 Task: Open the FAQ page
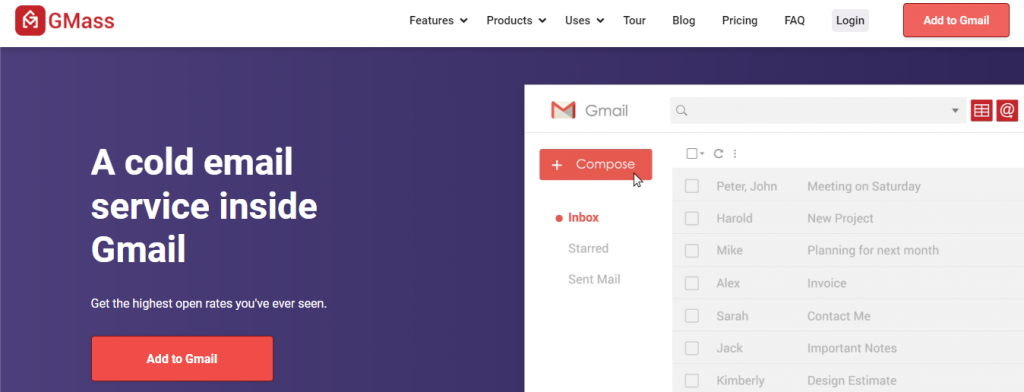pyautogui.click(x=794, y=20)
